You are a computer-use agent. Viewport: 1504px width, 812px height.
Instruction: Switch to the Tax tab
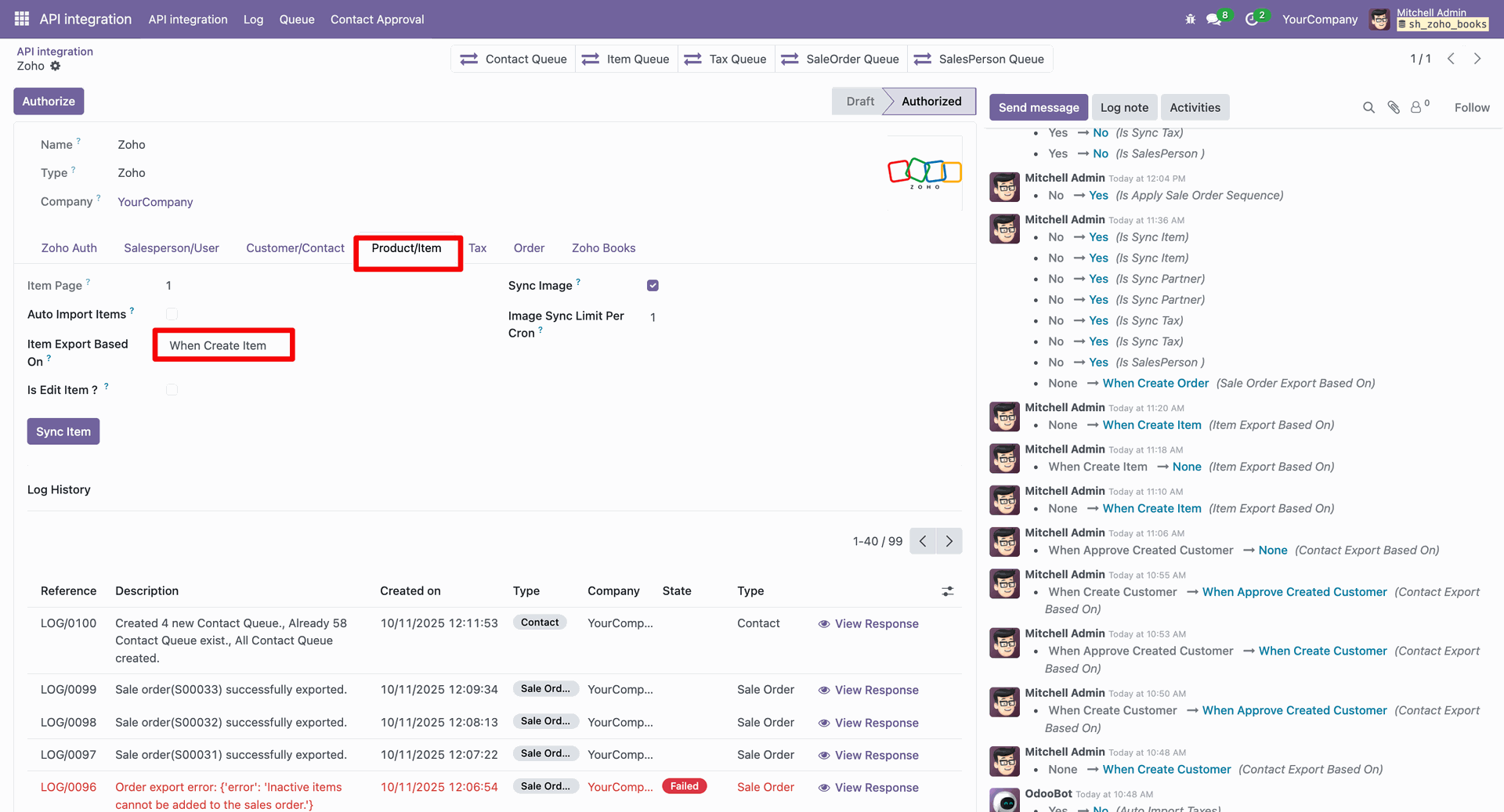click(x=478, y=248)
